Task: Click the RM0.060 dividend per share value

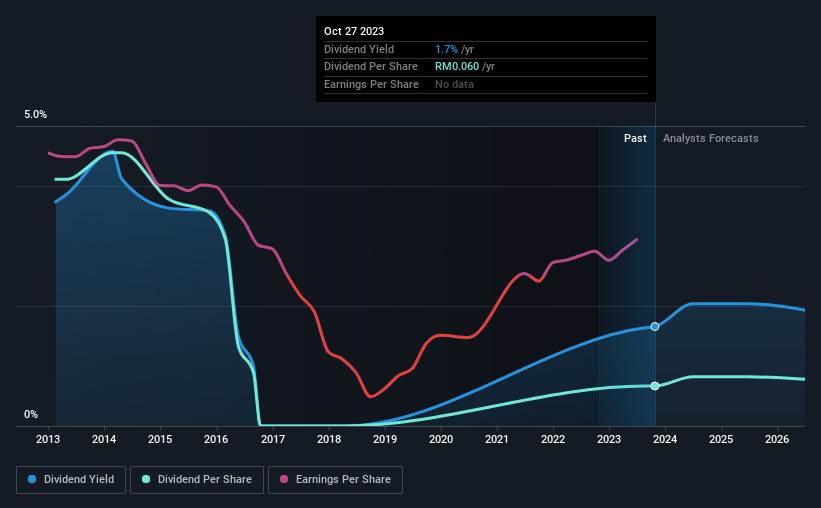Action: coord(457,67)
